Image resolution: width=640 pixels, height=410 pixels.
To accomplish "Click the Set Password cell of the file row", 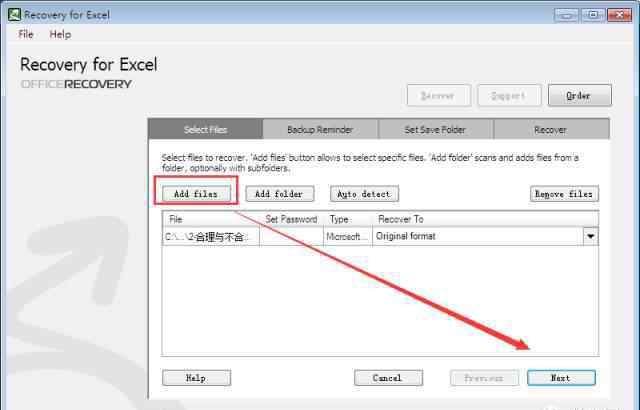I will pos(291,237).
